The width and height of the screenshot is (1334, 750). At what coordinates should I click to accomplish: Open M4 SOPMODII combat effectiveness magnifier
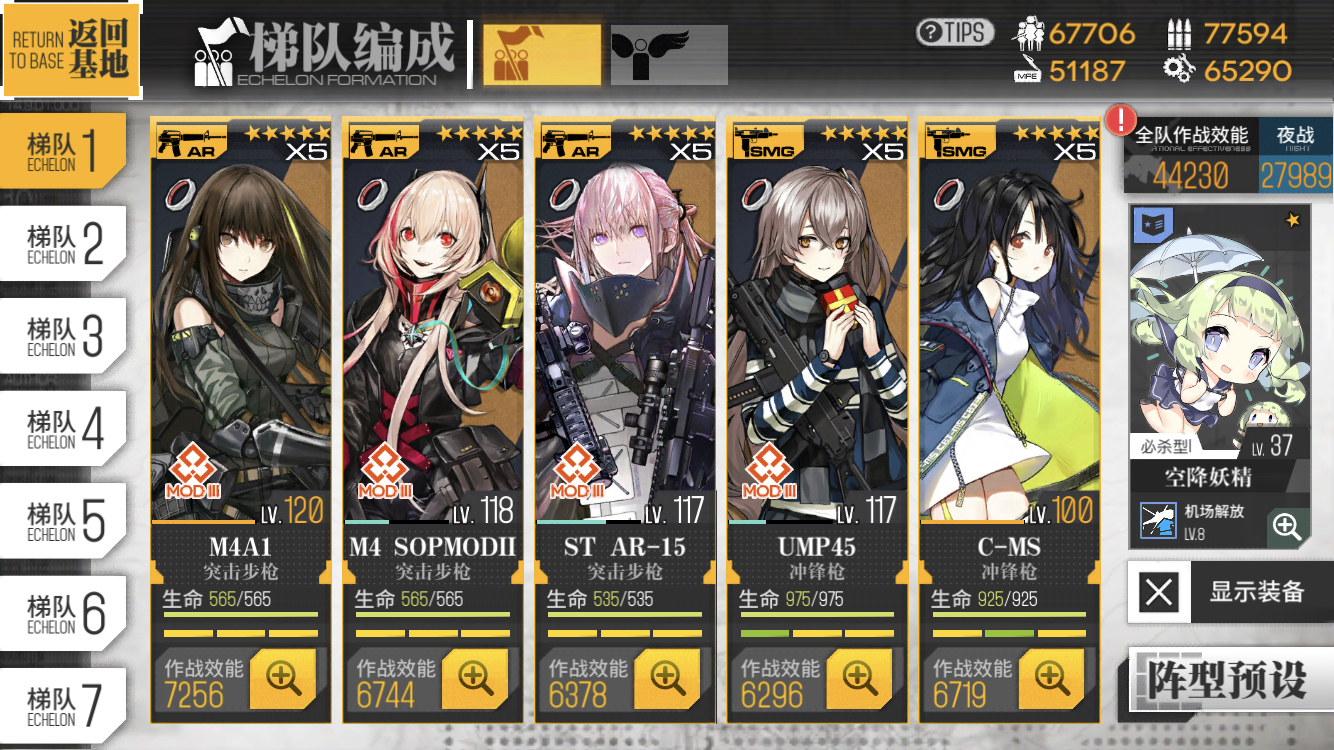(x=475, y=679)
